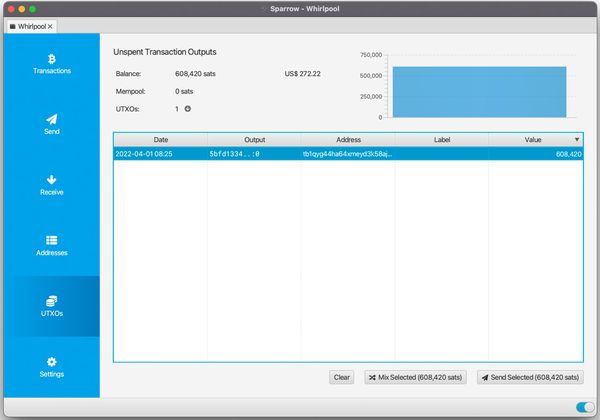Sort table by Date column header
Image resolution: width=600 pixels, height=420 pixels.
click(160, 140)
